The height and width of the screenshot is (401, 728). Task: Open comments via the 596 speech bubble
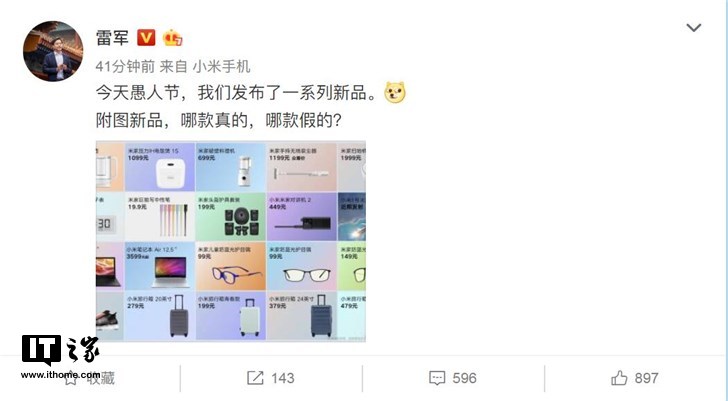tap(437, 378)
